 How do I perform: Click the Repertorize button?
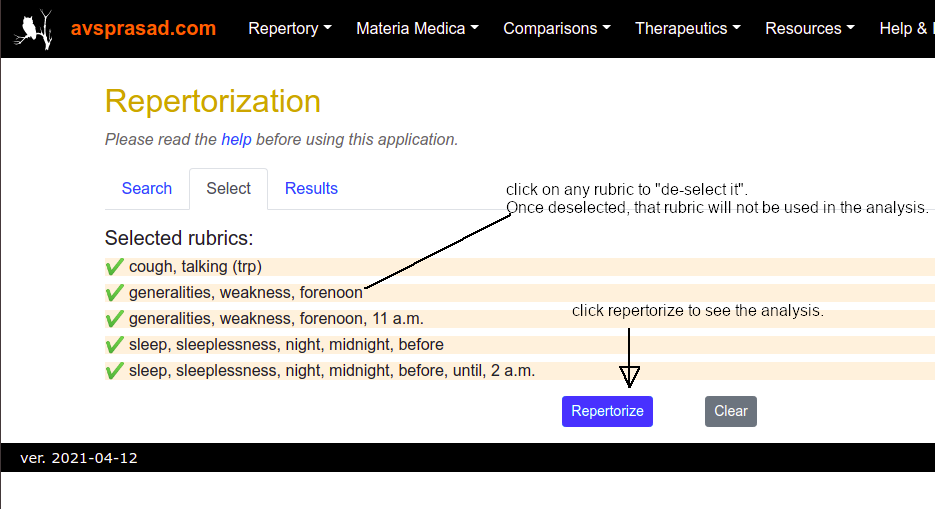607,411
